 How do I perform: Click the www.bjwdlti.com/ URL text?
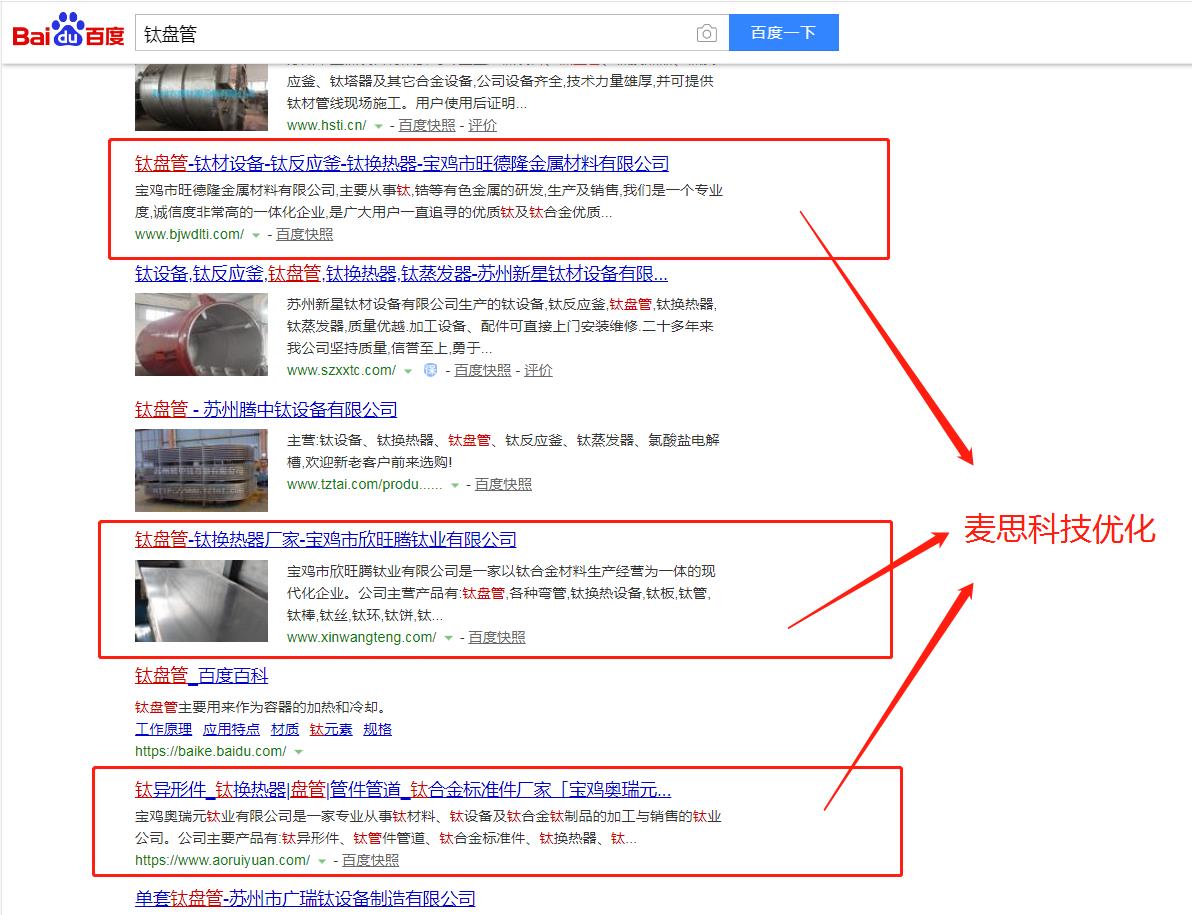190,235
